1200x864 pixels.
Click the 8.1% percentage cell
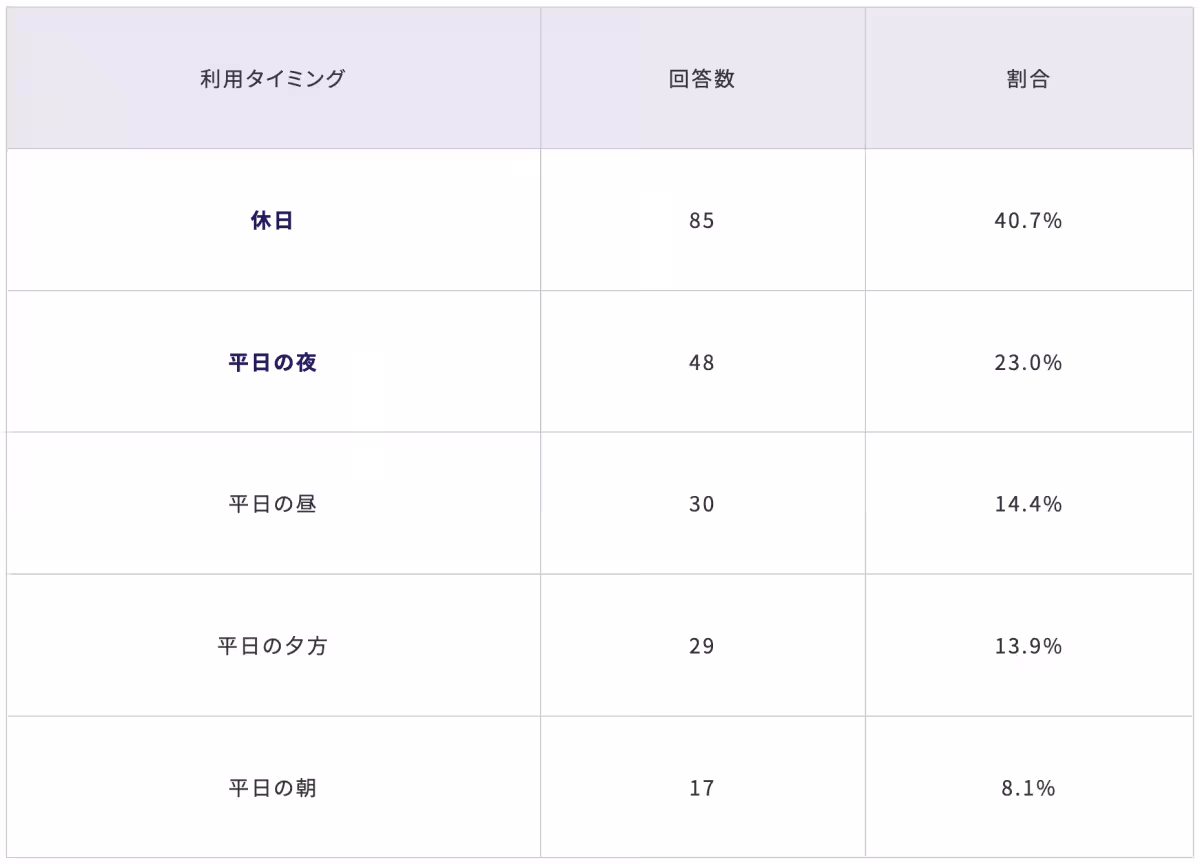coord(1029,788)
